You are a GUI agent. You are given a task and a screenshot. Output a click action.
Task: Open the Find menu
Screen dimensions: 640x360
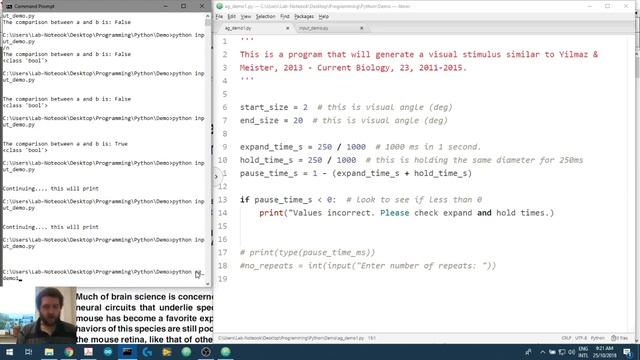[284, 17]
